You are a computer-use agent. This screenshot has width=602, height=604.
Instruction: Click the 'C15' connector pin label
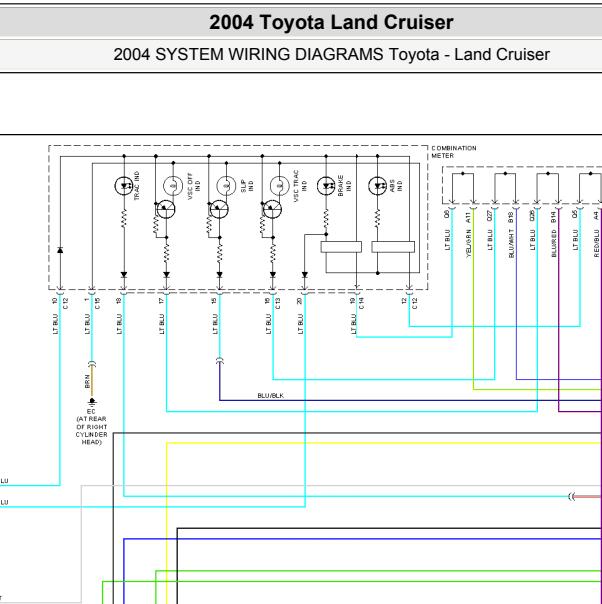[97, 304]
